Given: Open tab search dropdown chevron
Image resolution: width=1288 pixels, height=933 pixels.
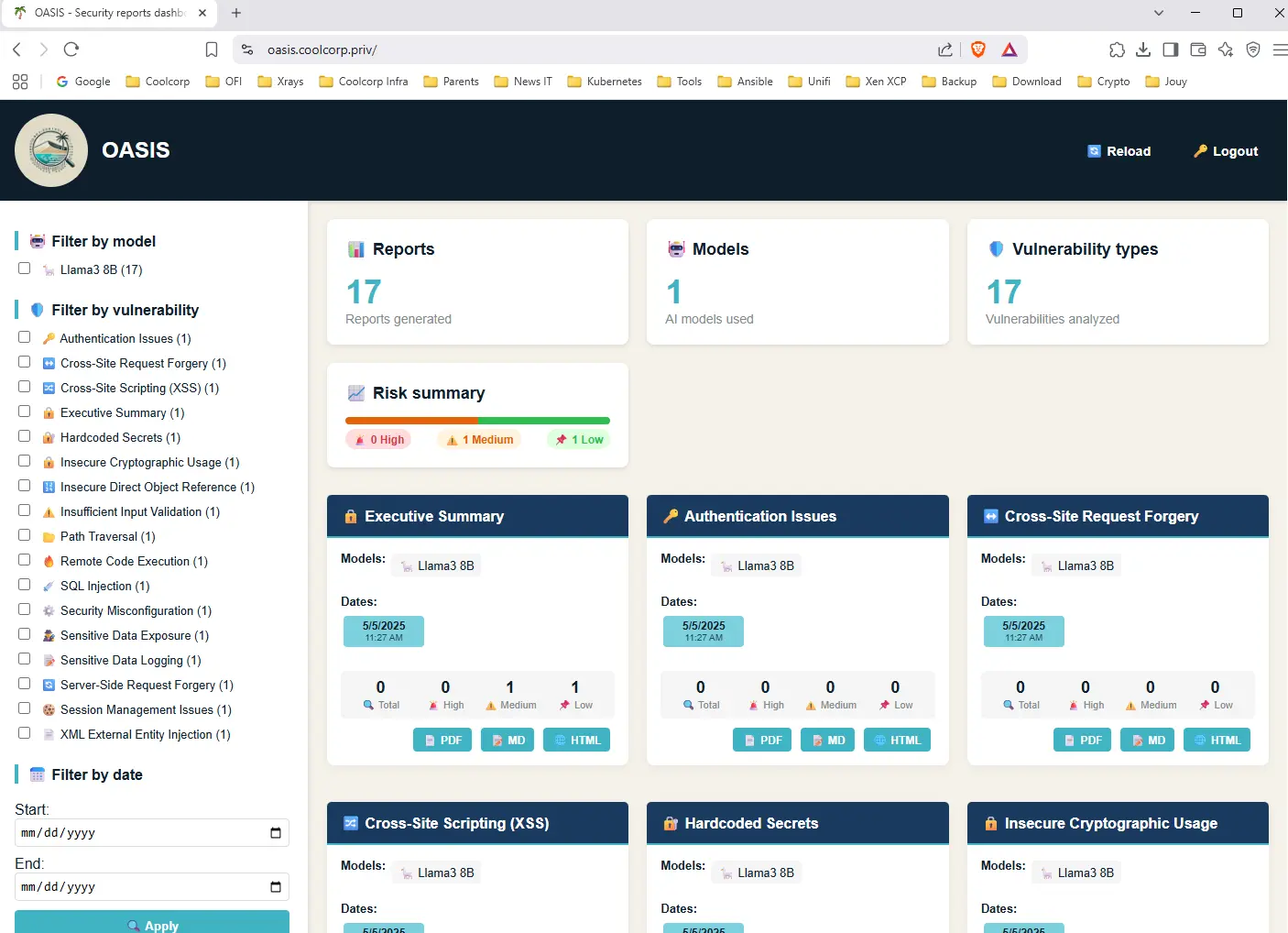Looking at the screenshot, I should [x=1159, y=13].
